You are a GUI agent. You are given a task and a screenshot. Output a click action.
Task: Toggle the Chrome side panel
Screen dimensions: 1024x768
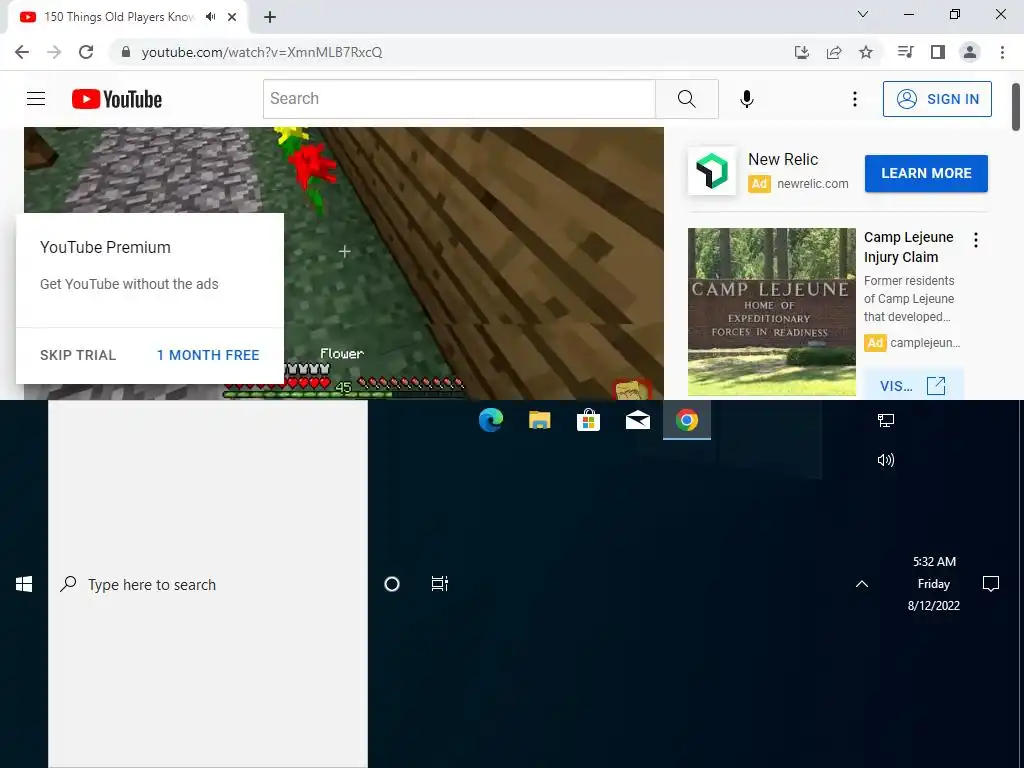[x=938, y=52]
